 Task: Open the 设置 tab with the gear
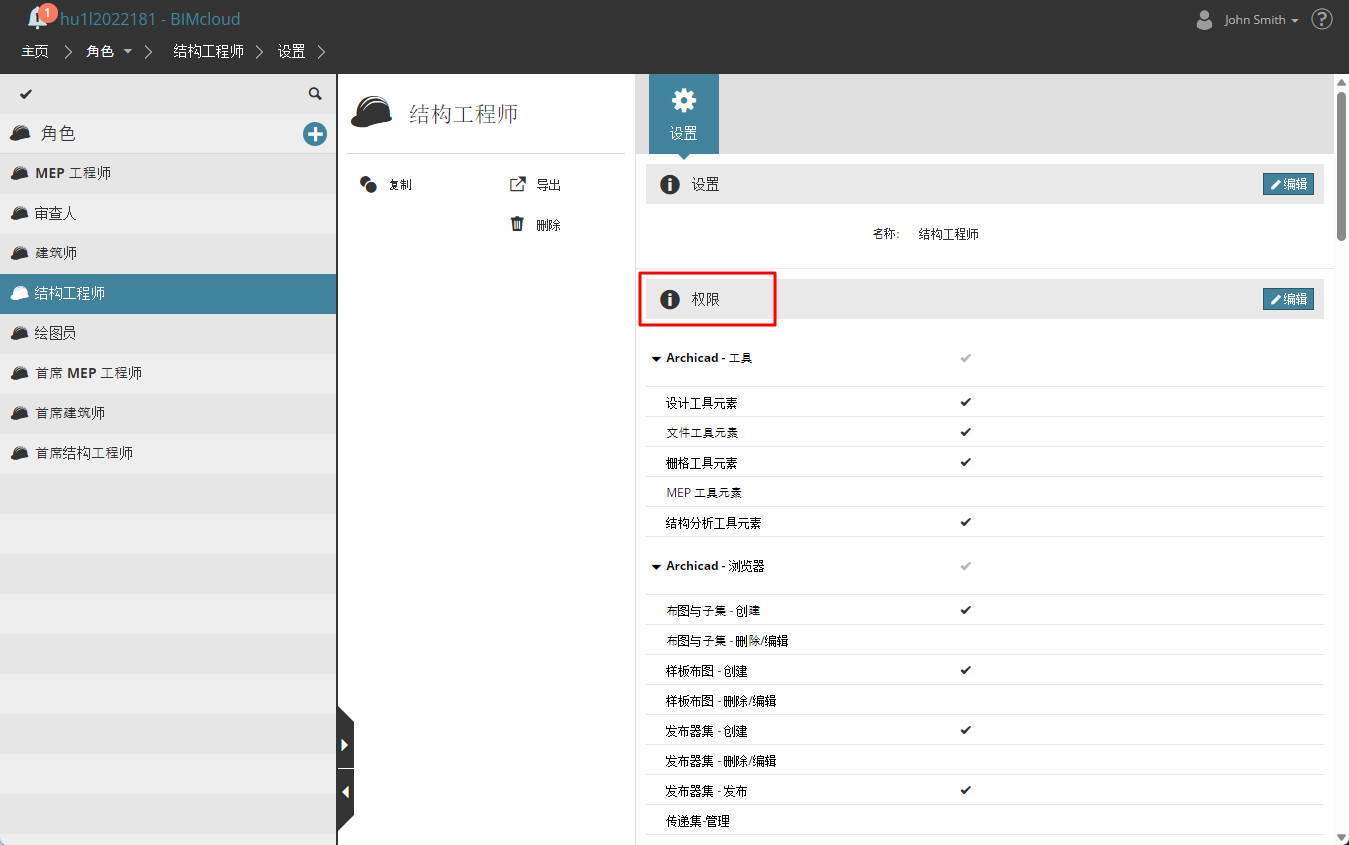pos(684,114)
